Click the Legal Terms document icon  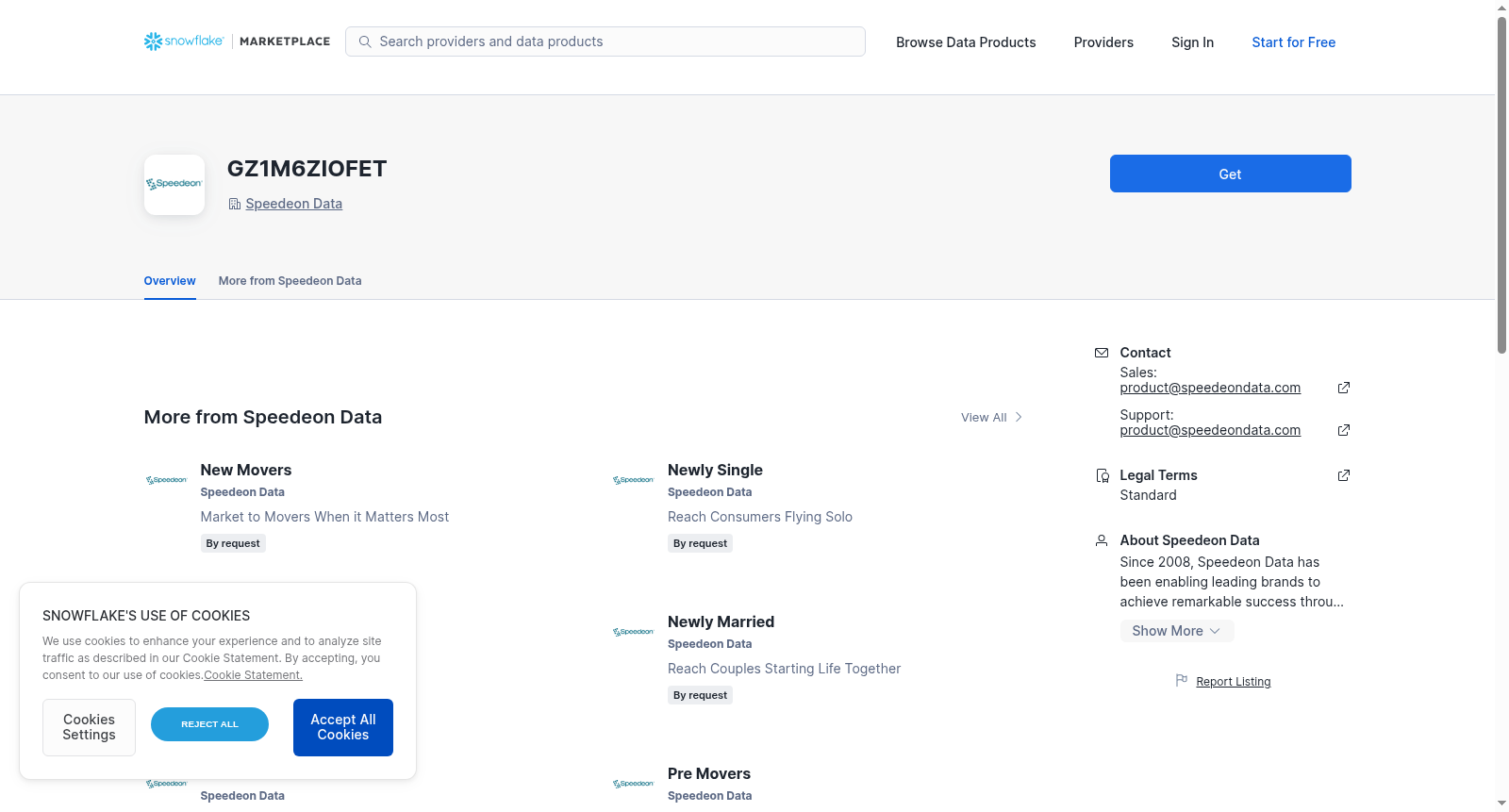1102,475
